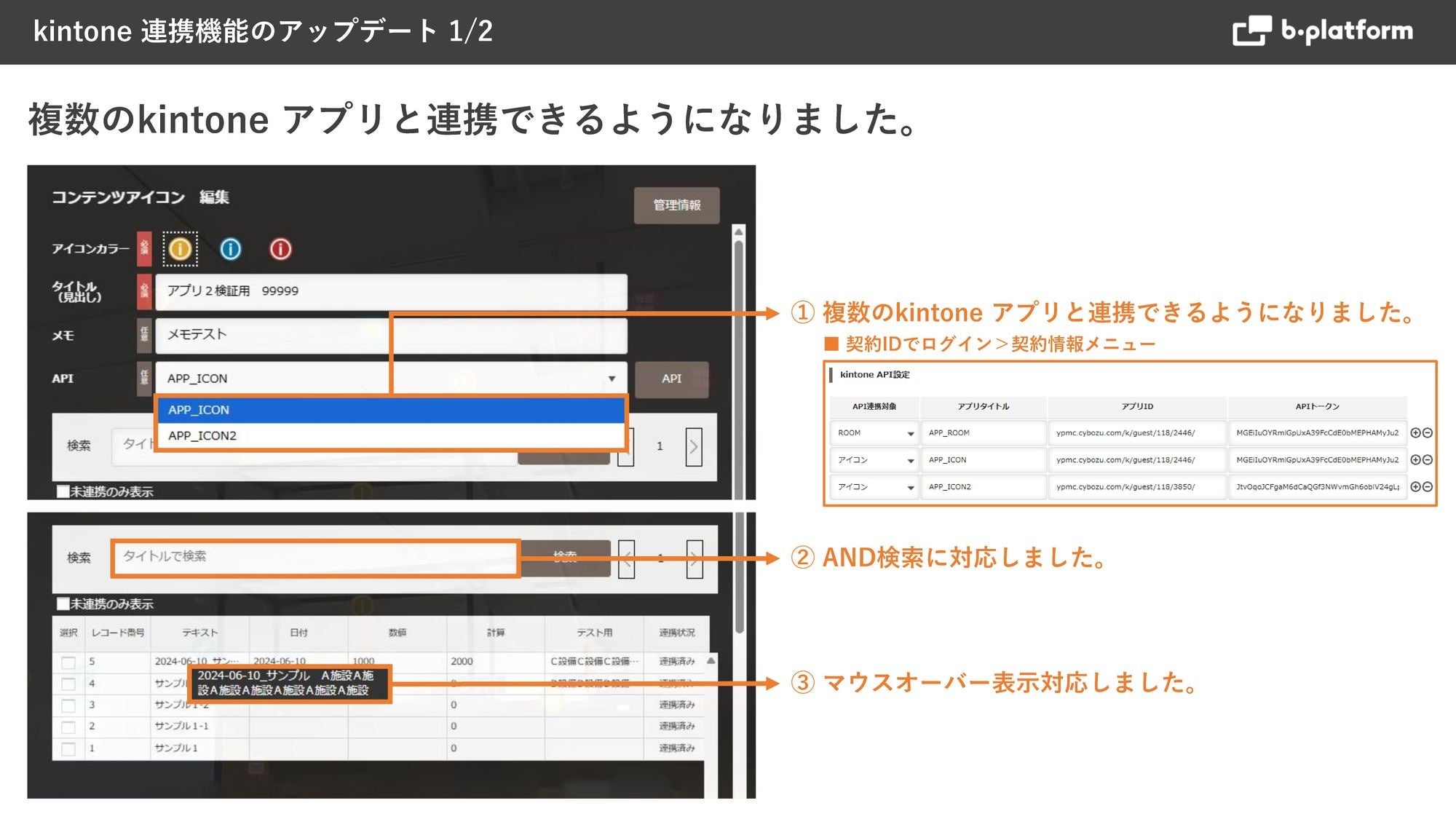
Task: Click 連携済み status of record 3
Action: (677, 705)
